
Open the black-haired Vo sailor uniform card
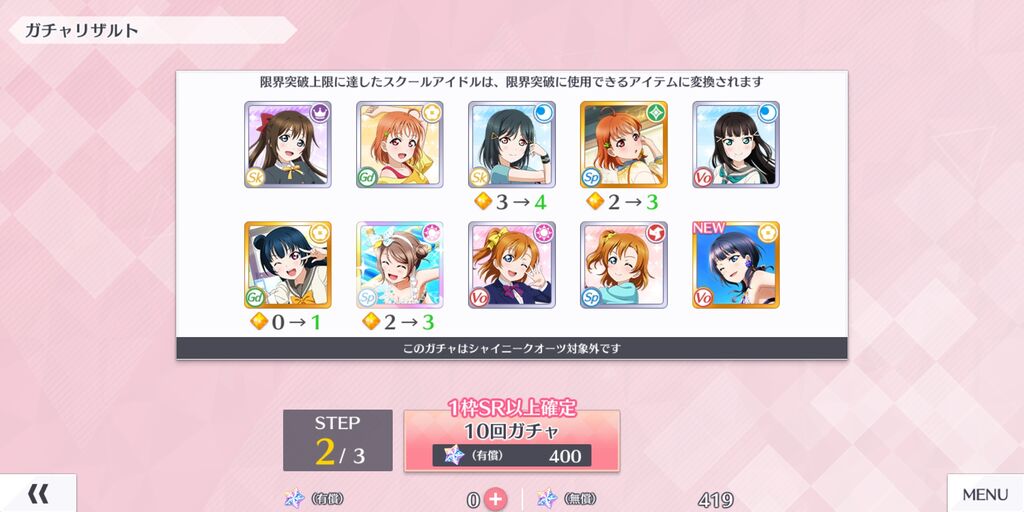736,144
